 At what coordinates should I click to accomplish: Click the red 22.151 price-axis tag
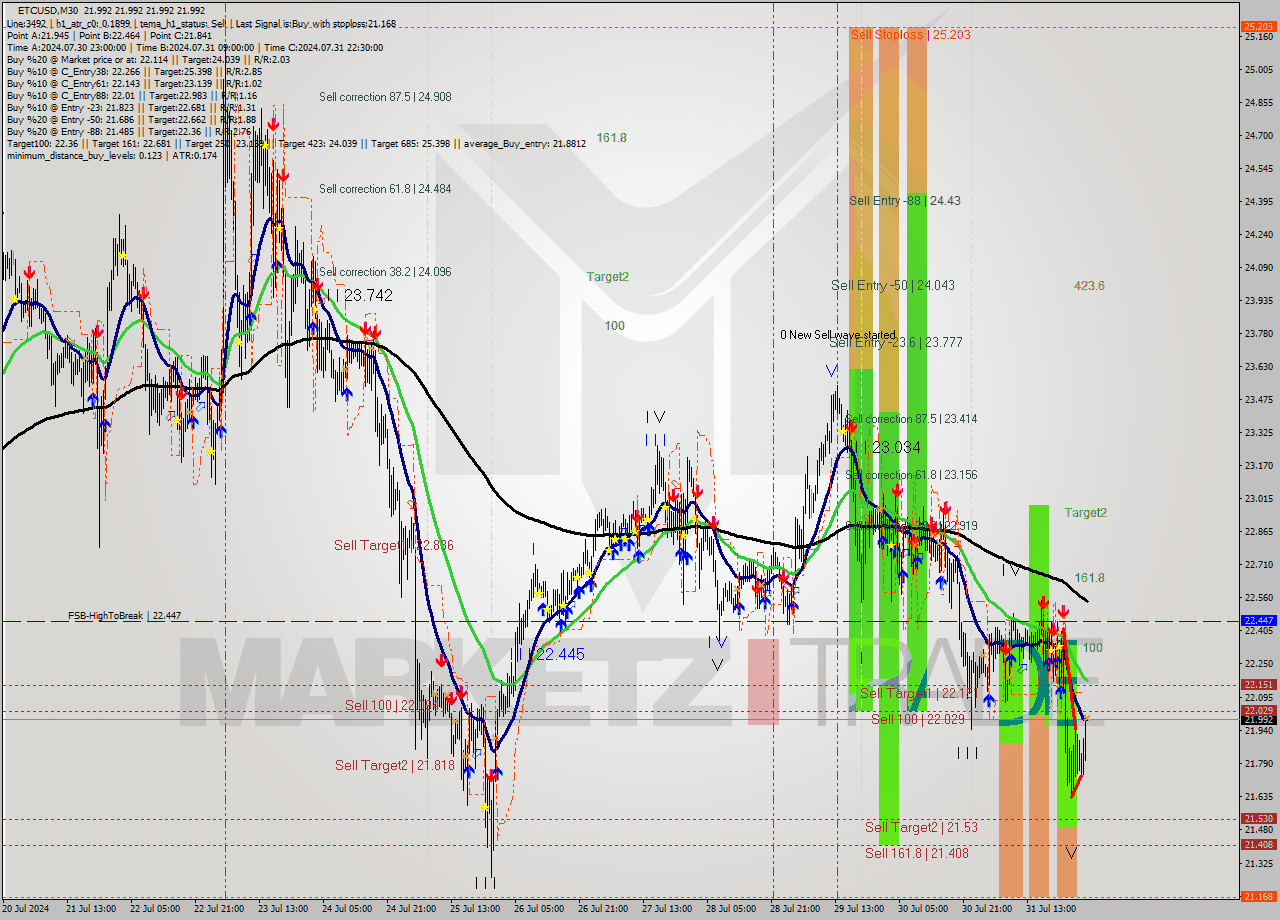1257,685
